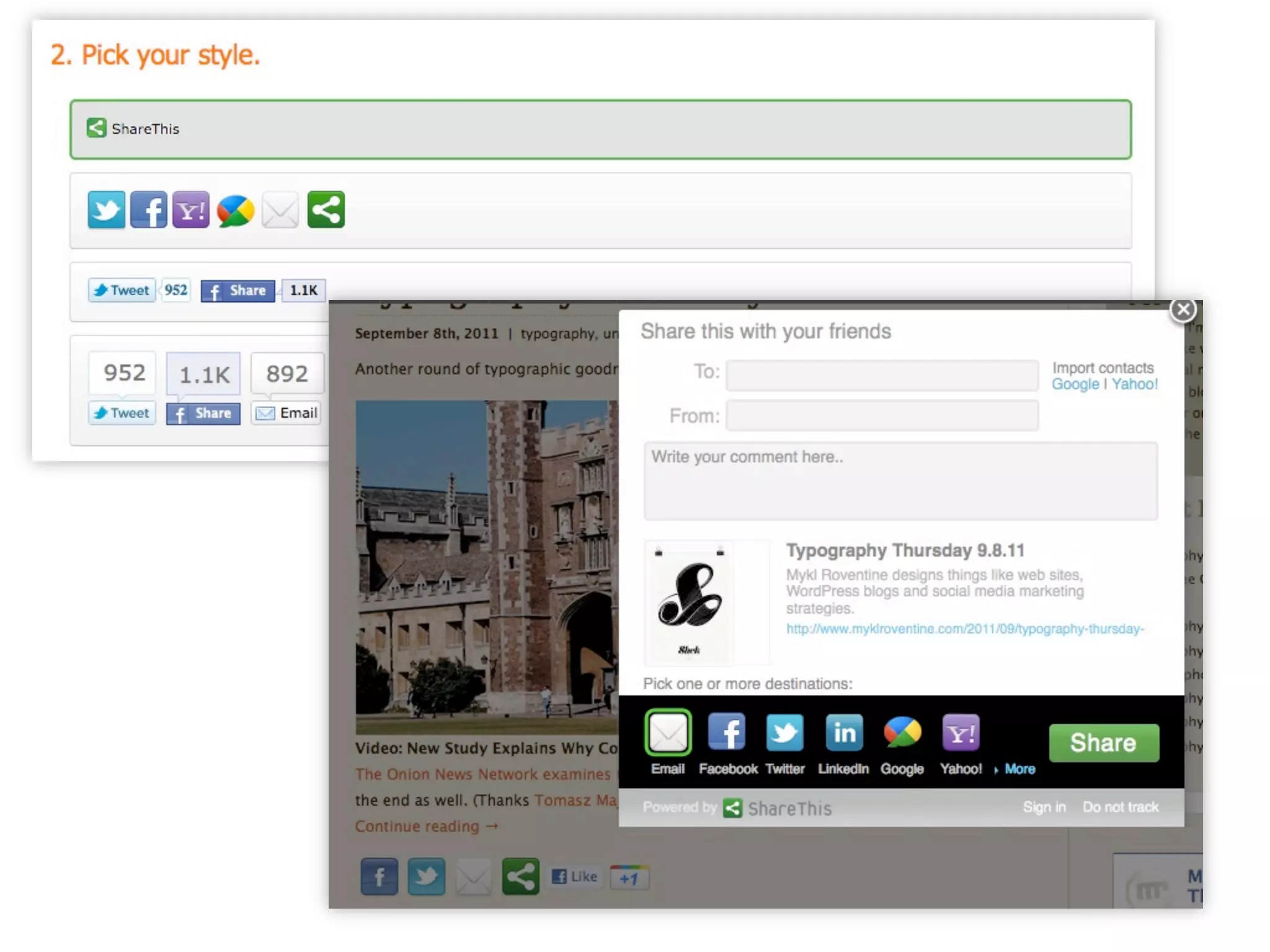Expand More destinations in share popup
Image resolution: width=1270 pixels, height=952 pixels.
(1019, 769)
